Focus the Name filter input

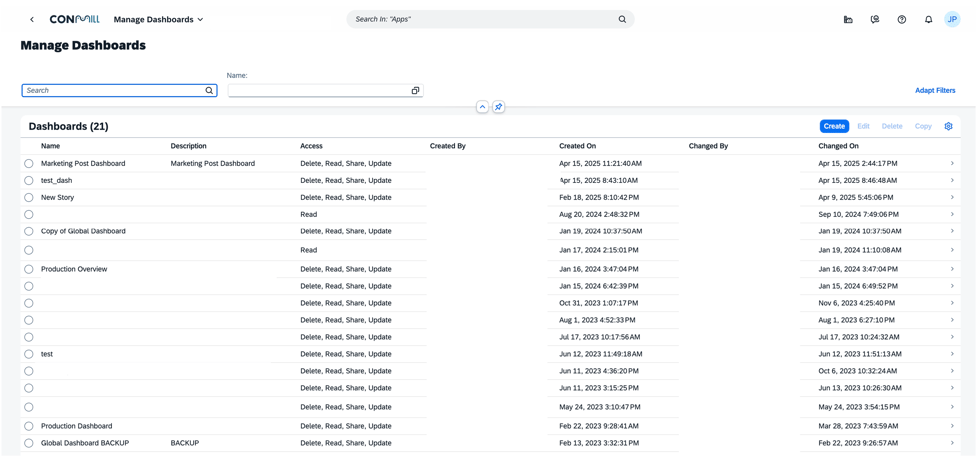(x=326, y=91)
